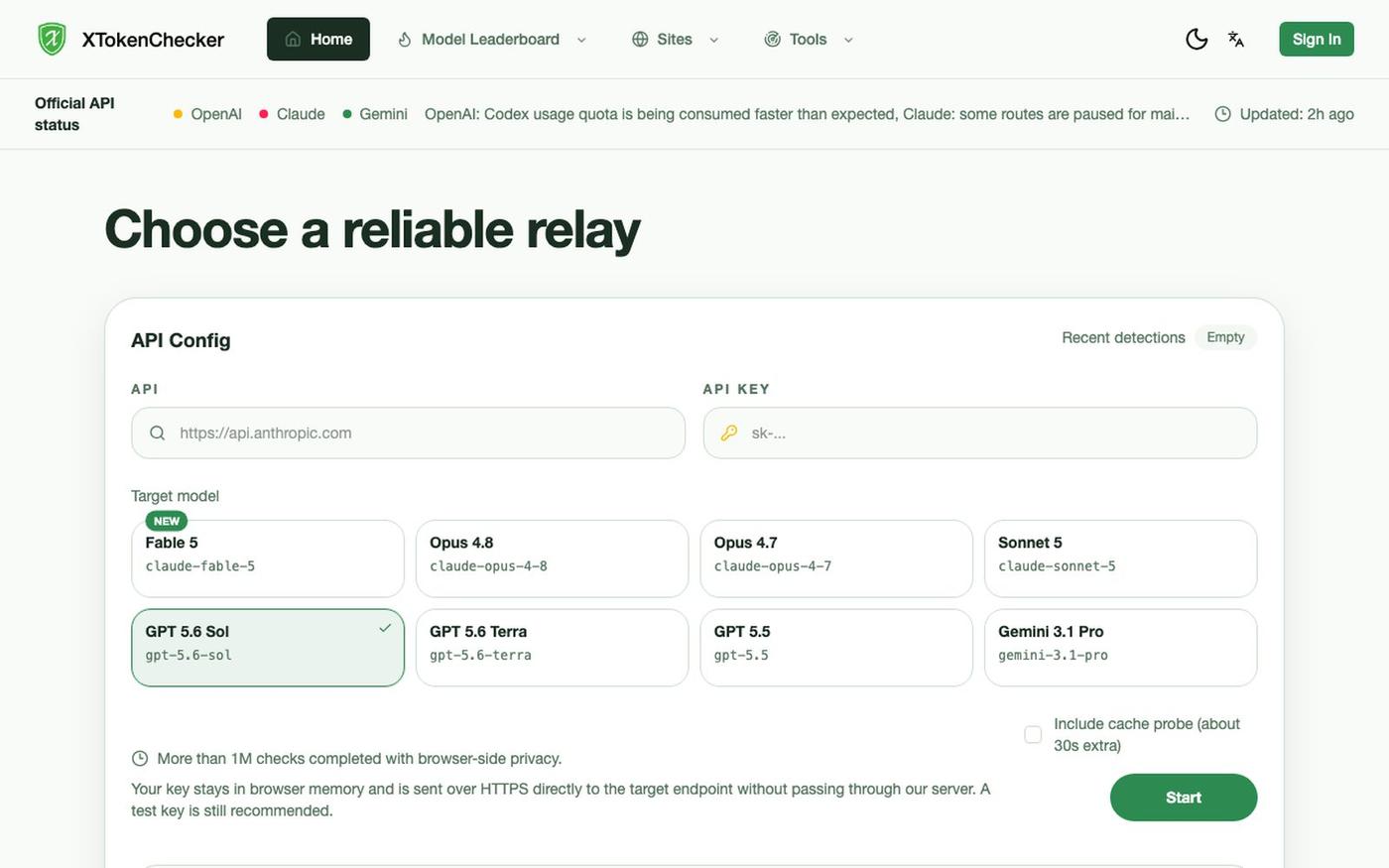Click the 'claude-sonnet-5' model ID text

pyautogui.click(x=1057, y=566)
